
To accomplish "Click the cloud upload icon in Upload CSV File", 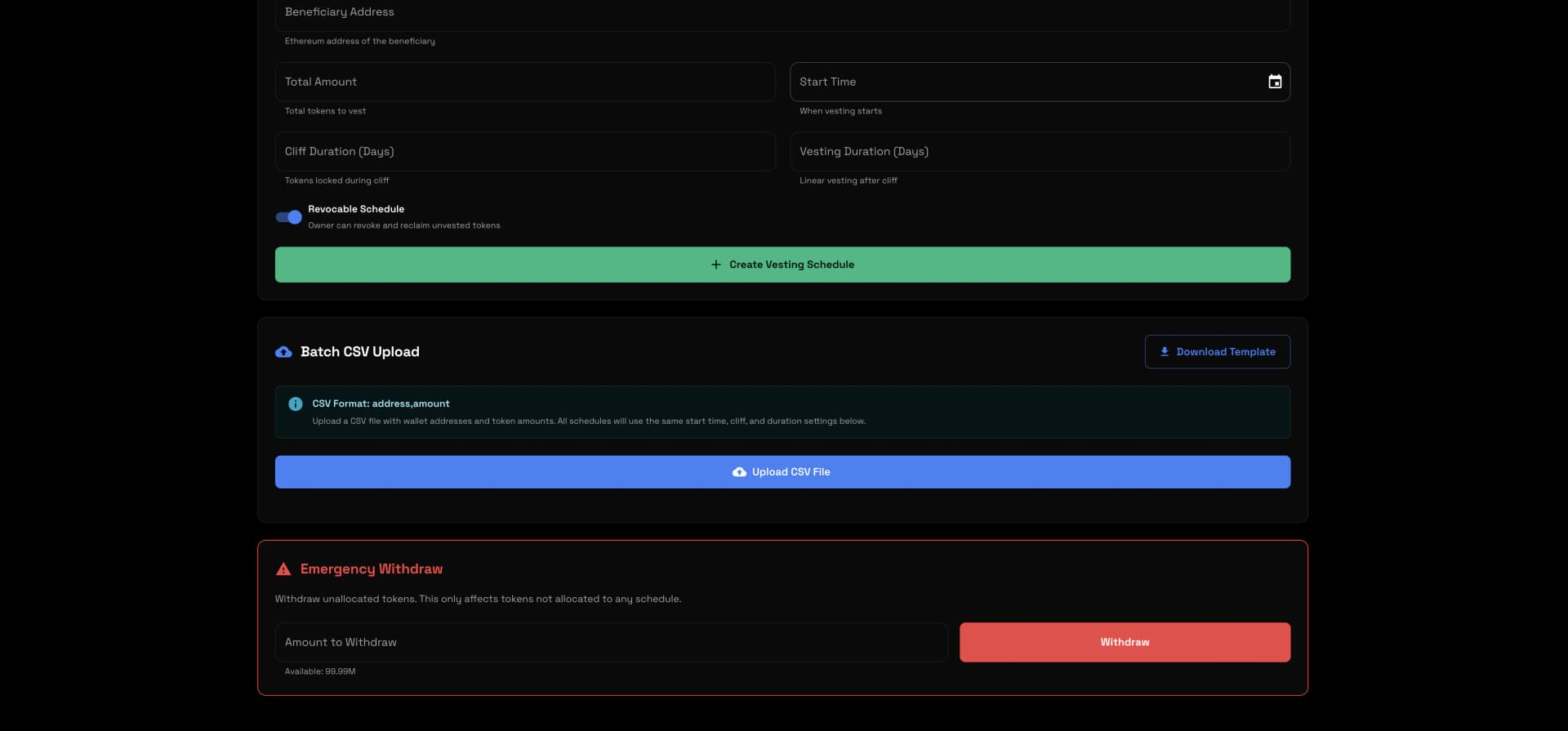I will (739, 472).
